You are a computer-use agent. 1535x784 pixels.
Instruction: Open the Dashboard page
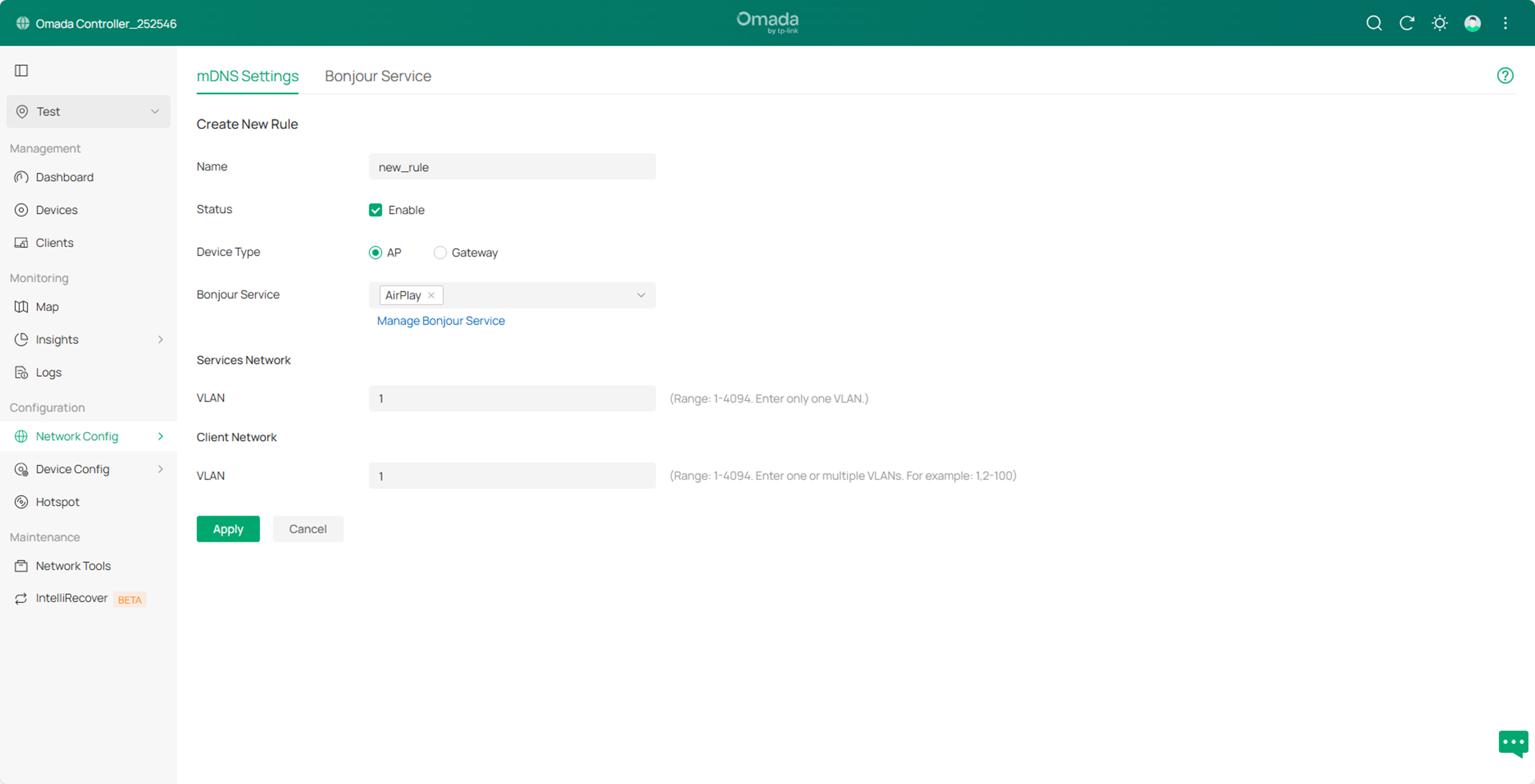point(65,177)
